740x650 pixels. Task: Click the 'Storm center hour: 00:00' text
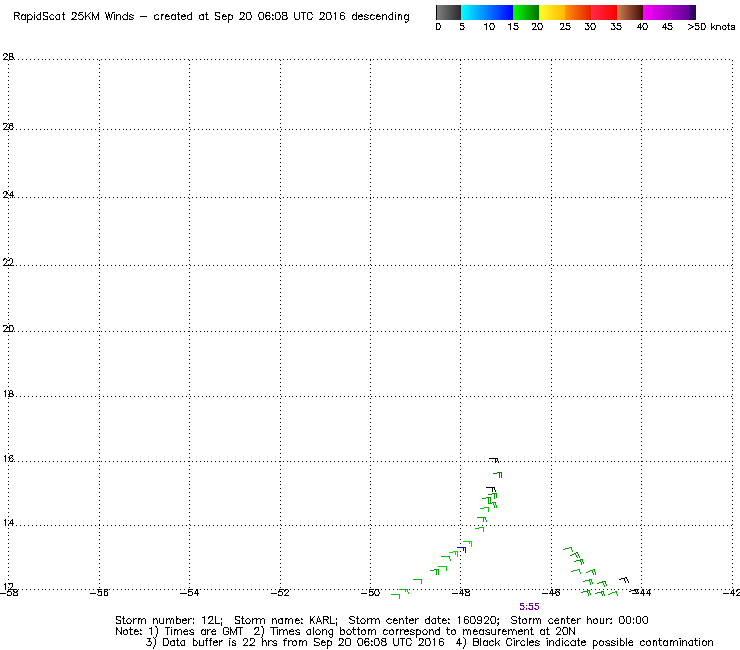tap(580, 620)
